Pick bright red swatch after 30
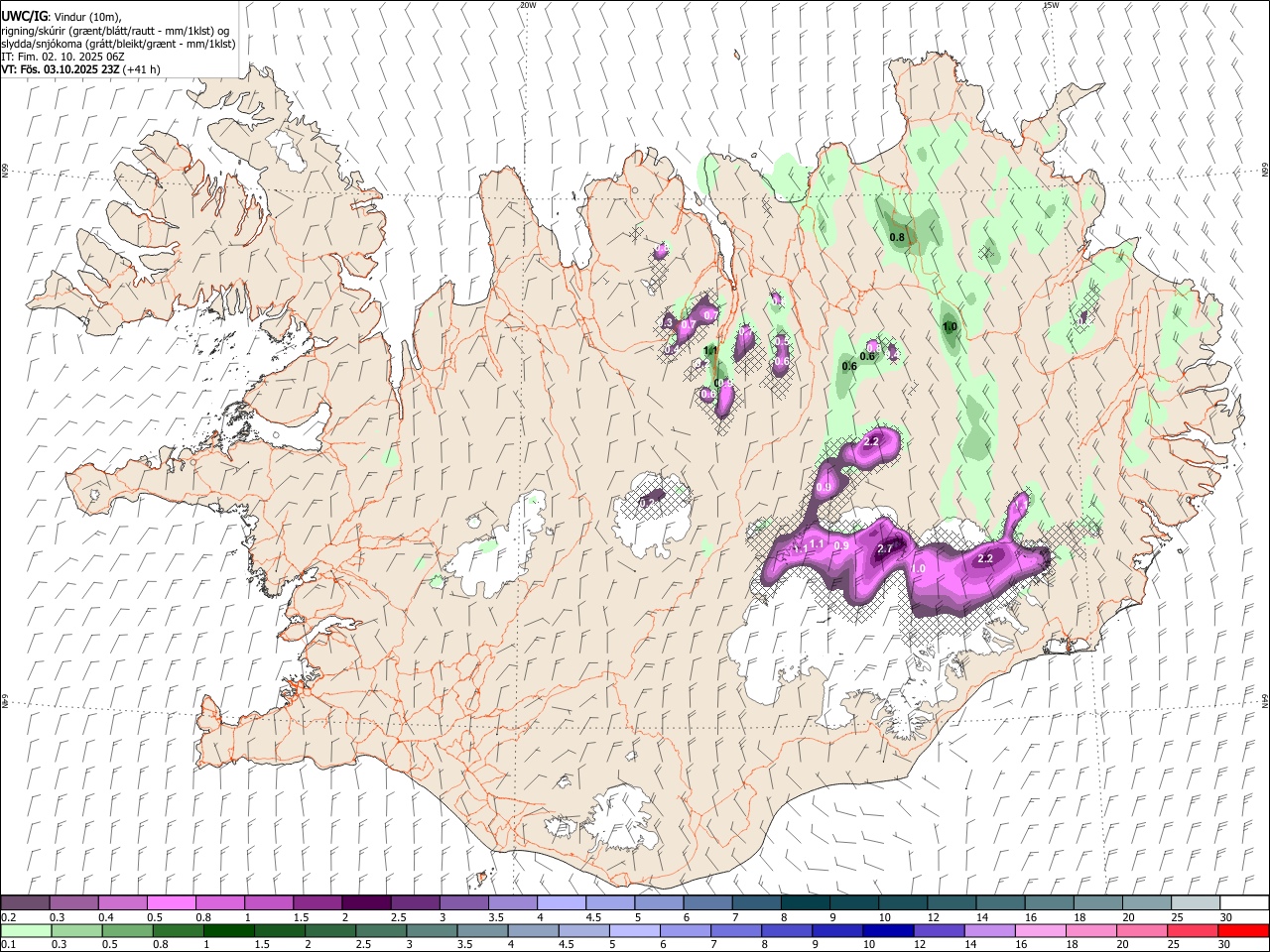This screenshot has width=1270, height=952. [x=1244, y=931]
